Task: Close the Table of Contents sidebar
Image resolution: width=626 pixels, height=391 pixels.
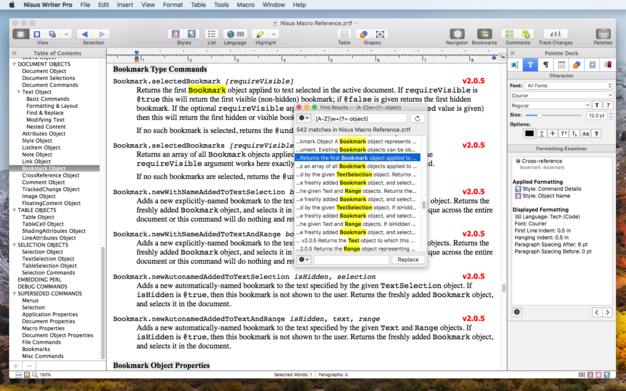Action: coord(14,53)
